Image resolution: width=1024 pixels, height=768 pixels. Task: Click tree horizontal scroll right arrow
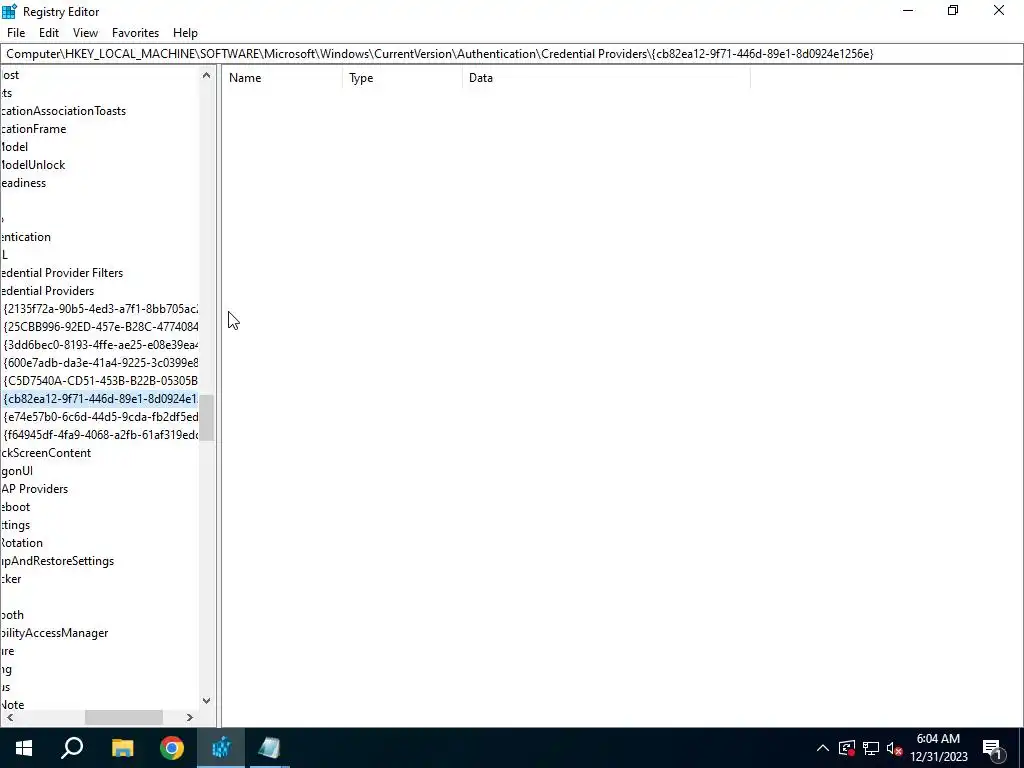[x=189, y=717]
